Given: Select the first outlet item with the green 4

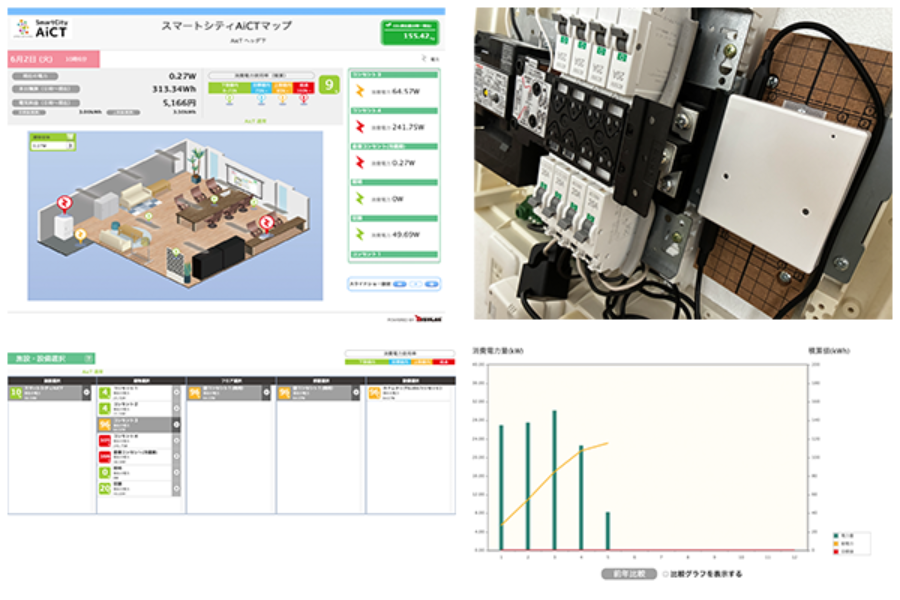Looking at the screenshot, I should [135, 393].
